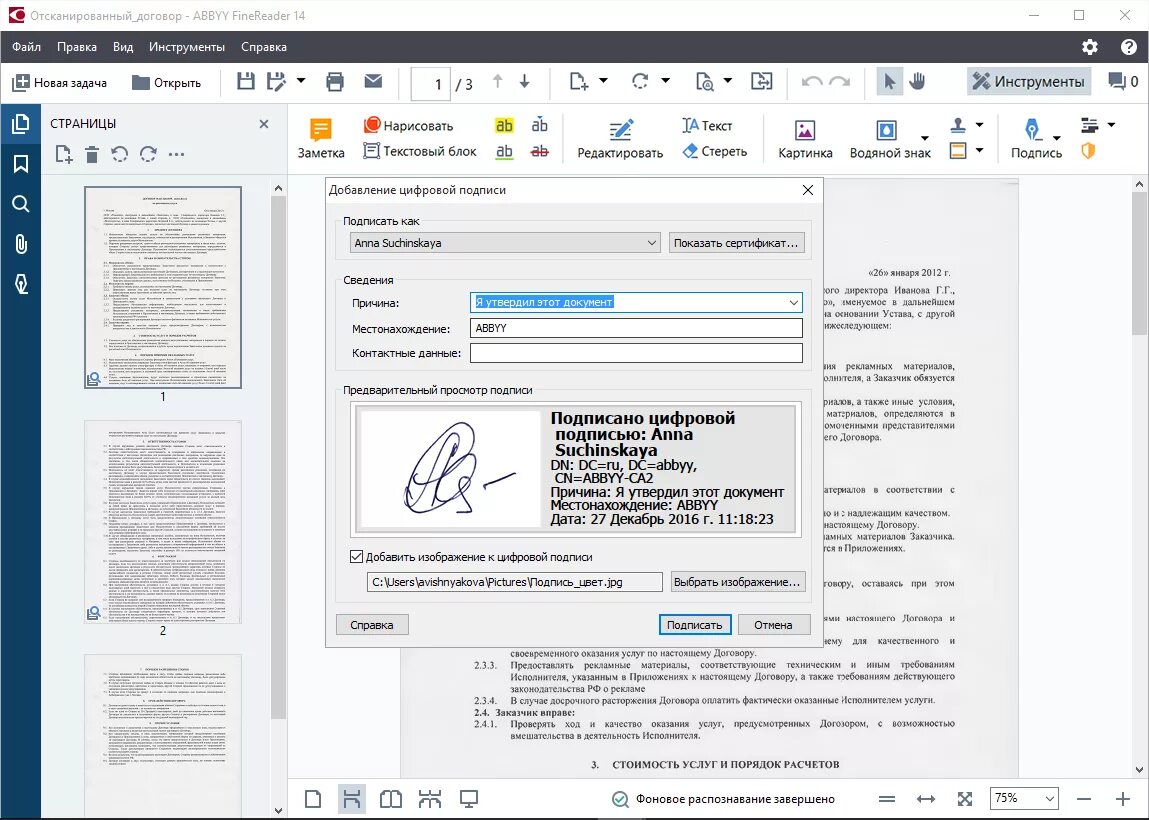
Task: Click the Заметка note tool
Action: pos(321,138)
